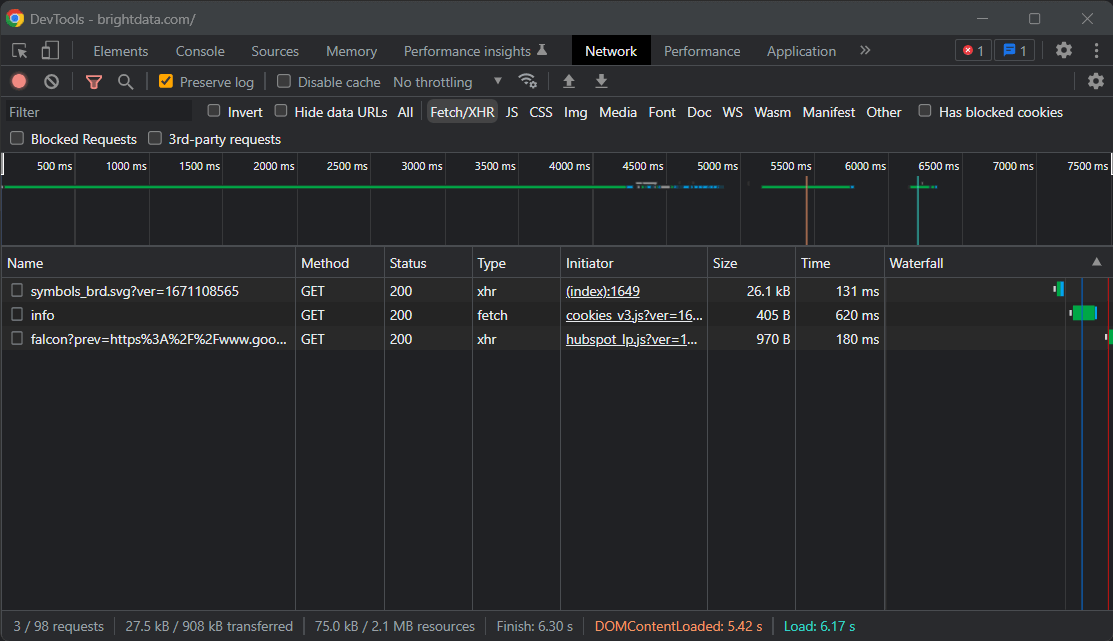Image resolution: width=1113 pixels, height=641 pixels.
Task: Clear the network log
Action: [51, 81]
